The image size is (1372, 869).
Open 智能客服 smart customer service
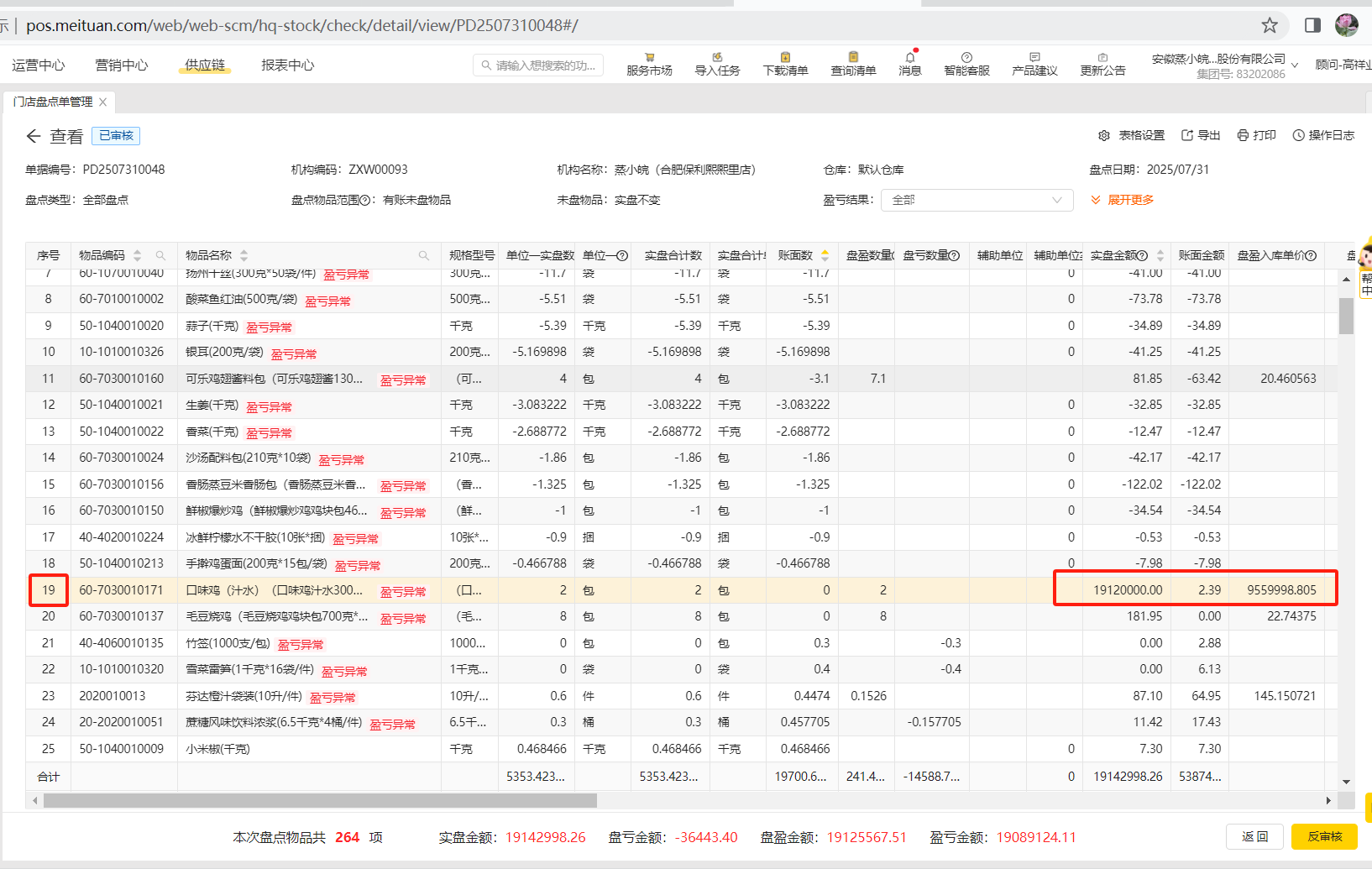click(x=966, y=59)
